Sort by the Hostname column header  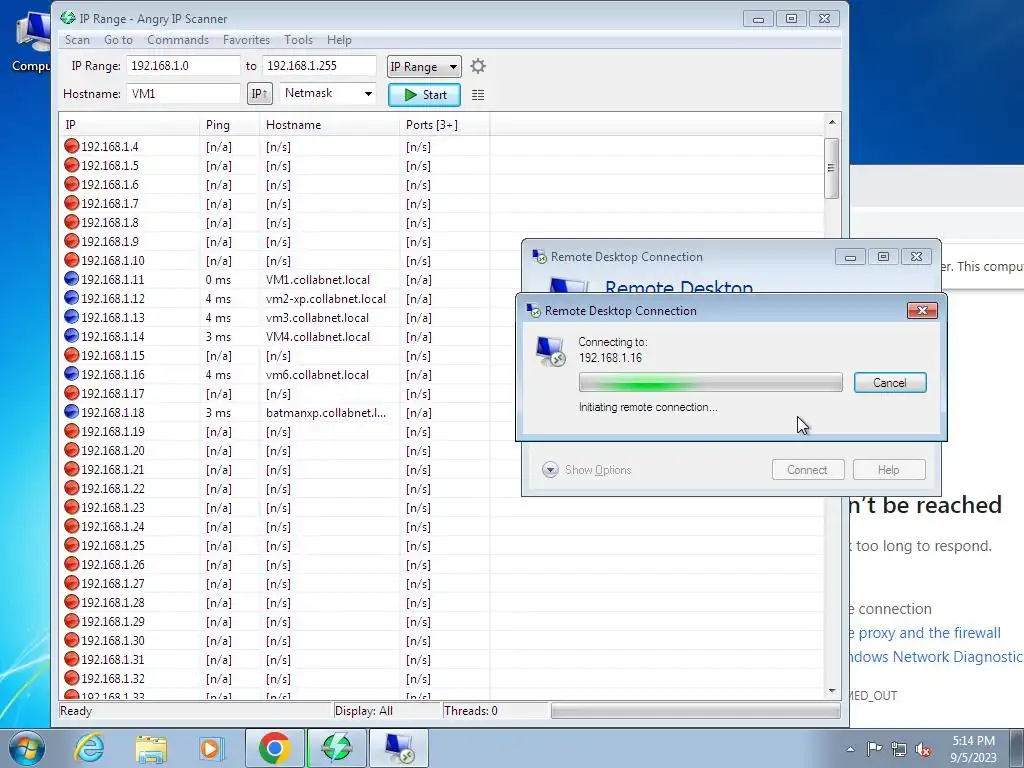tap(329, 125)
